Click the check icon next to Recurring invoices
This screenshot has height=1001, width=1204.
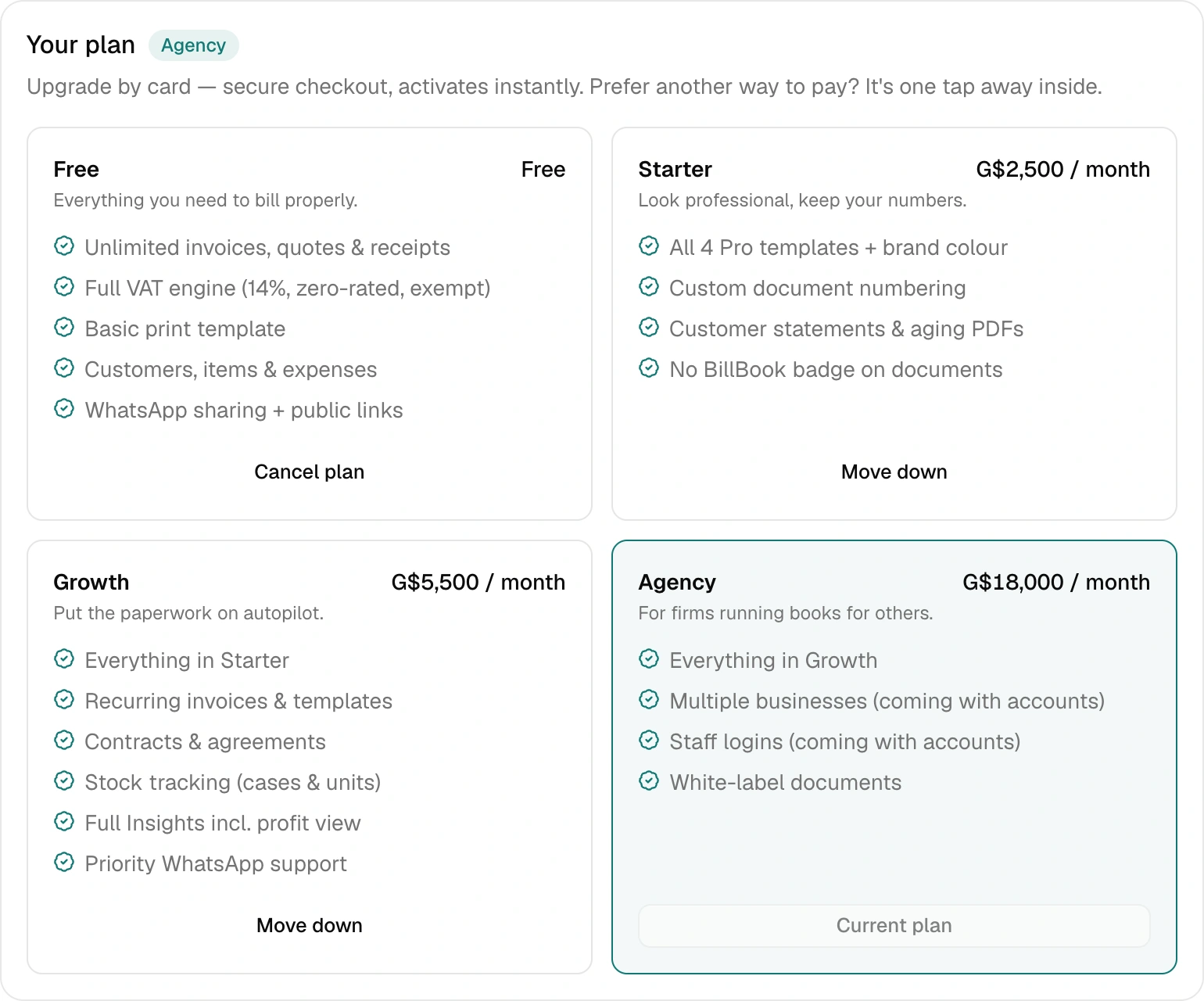pyautogui.click(x=64, y=700)
